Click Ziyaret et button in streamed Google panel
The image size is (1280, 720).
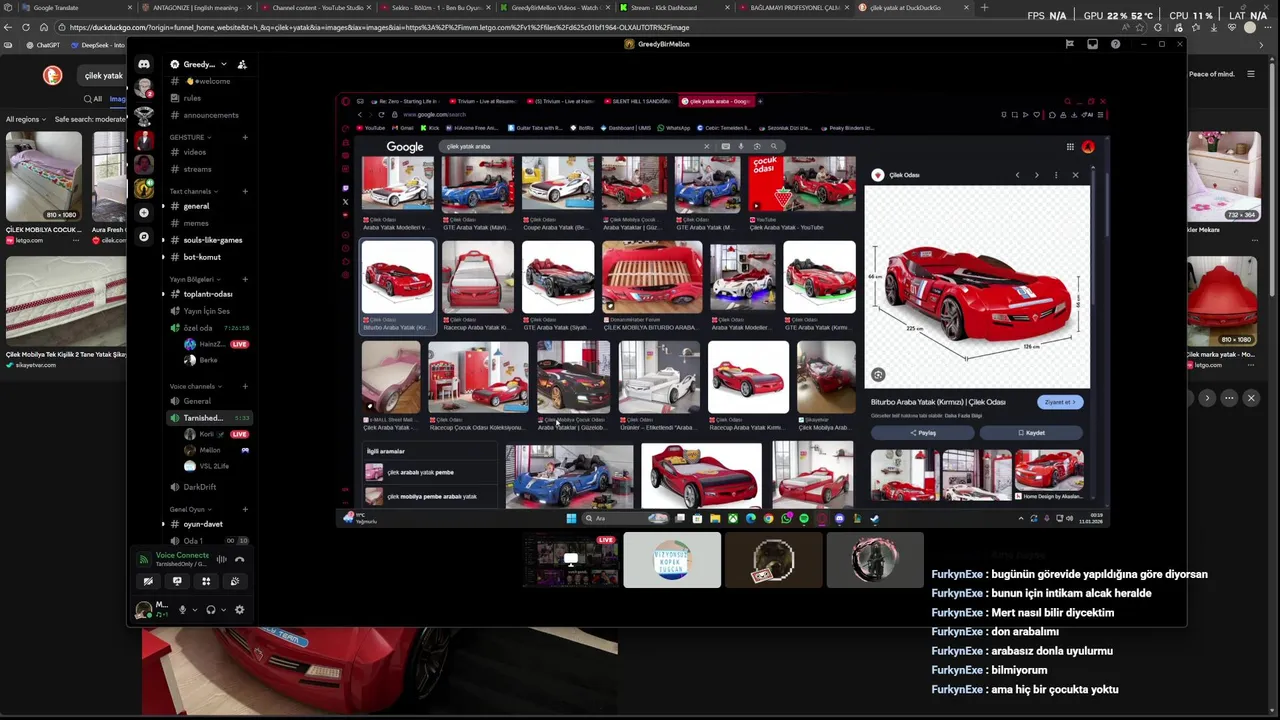[x=1060, y=402]
